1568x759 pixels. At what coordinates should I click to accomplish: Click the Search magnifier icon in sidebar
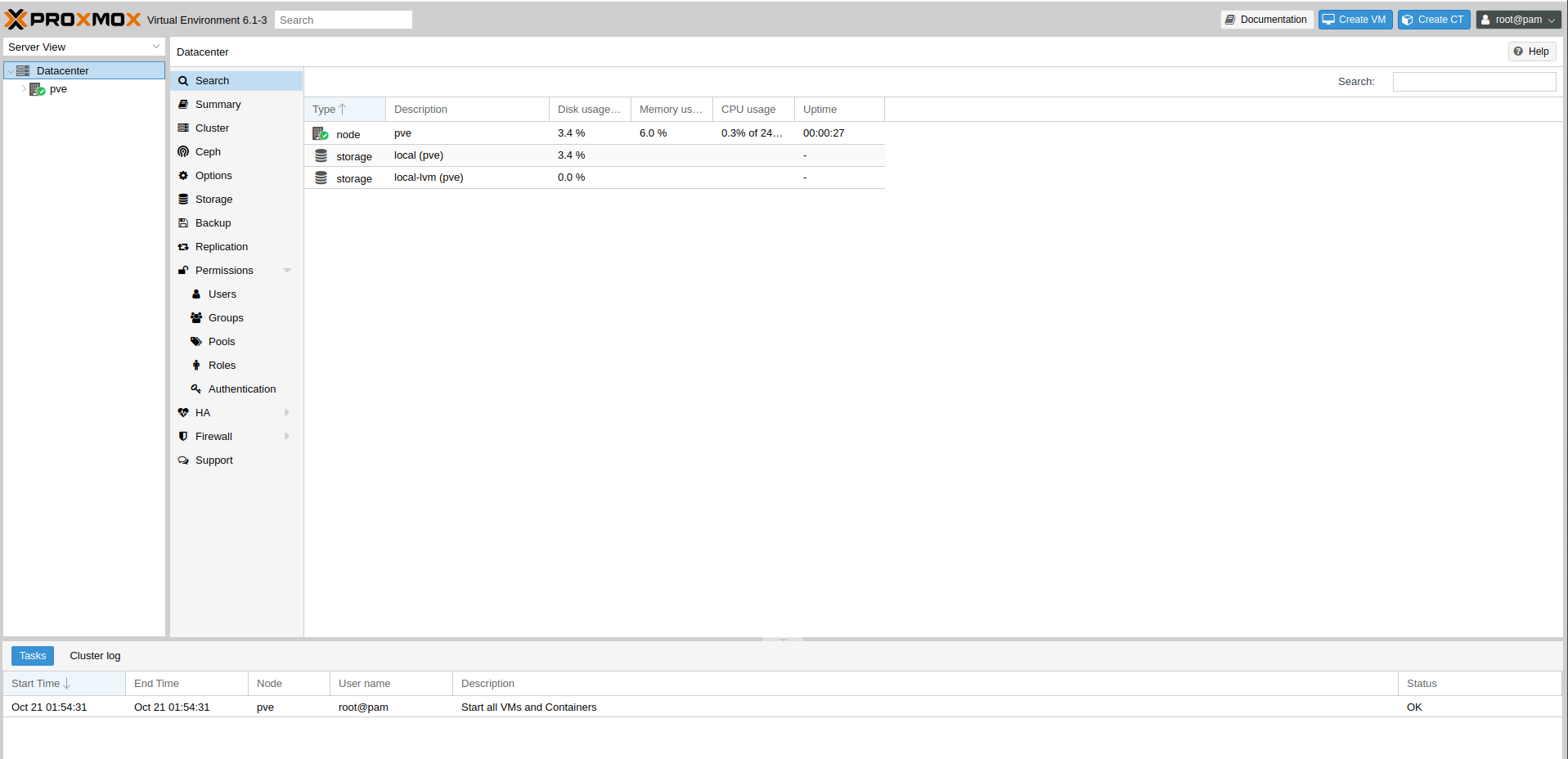coord(183,81)
